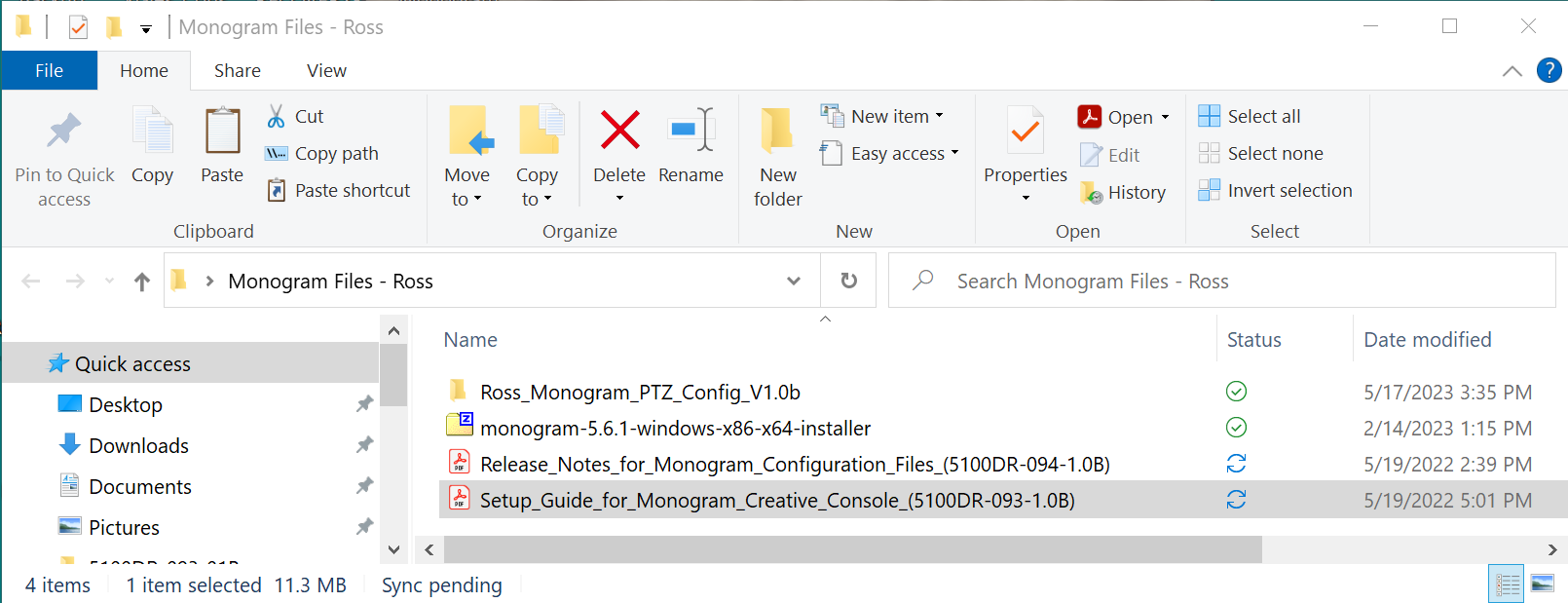Image resolution: width=1568 pixels, height=603 pixels.
Task: Expand the Move to dropdown
Action: [x=467, y=200]
